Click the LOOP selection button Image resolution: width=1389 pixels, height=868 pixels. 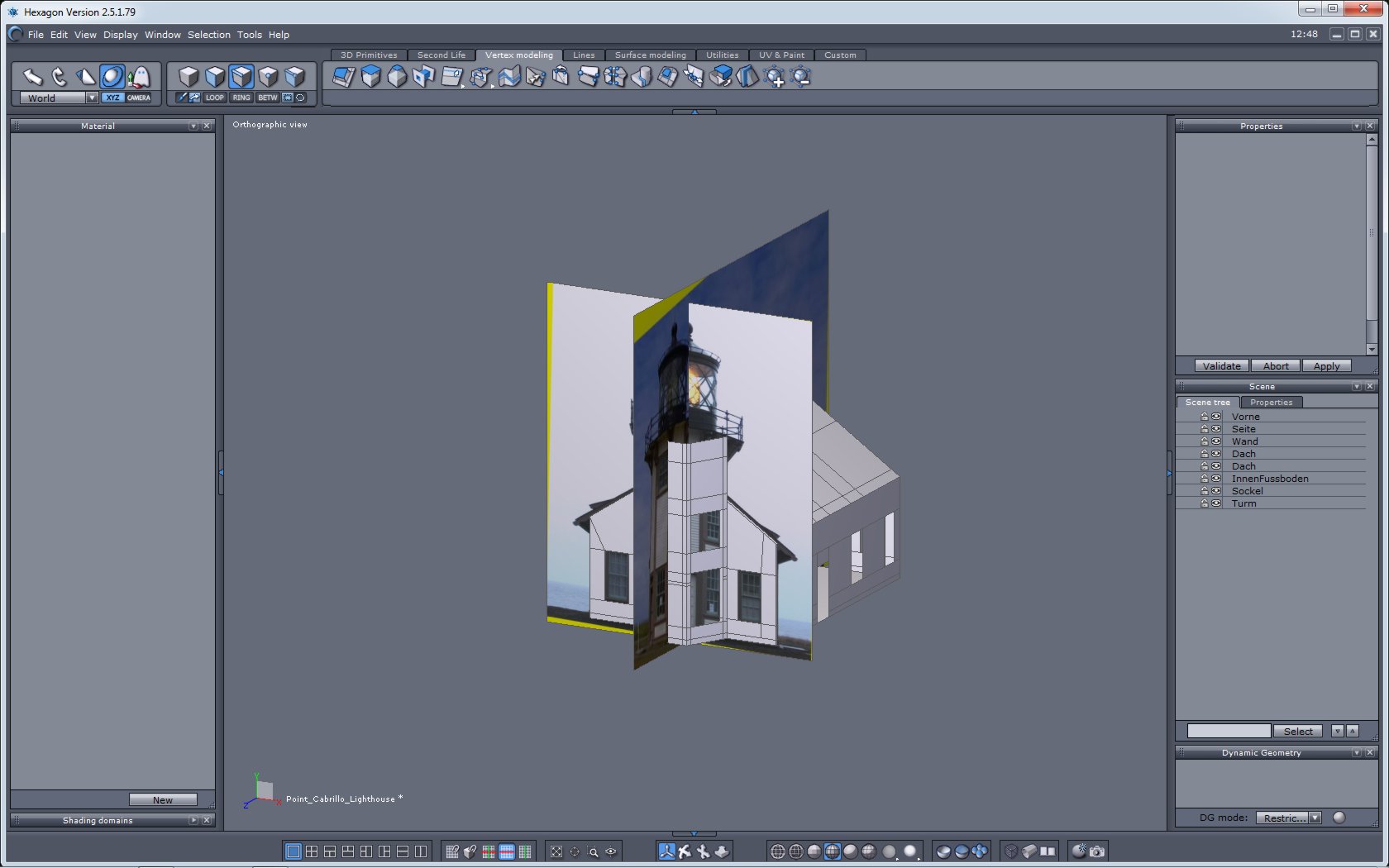pos(215,98)
